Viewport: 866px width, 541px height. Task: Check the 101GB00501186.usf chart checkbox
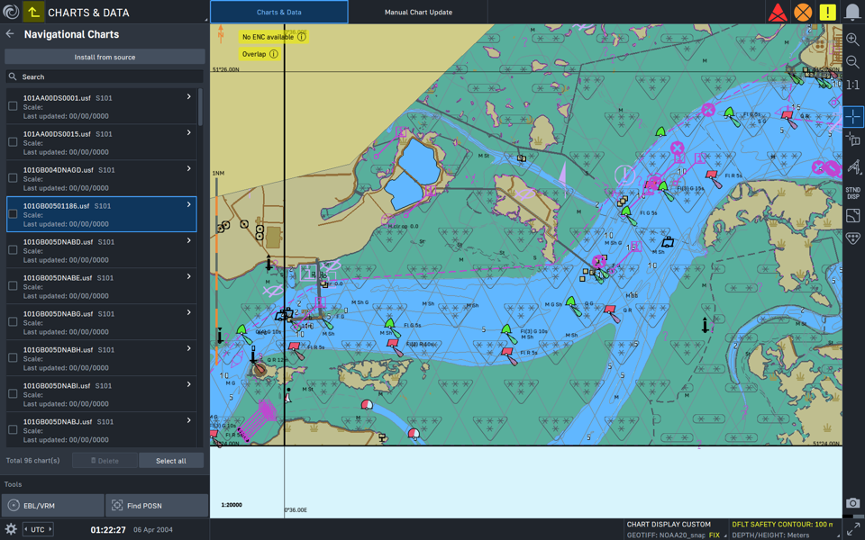13,214
